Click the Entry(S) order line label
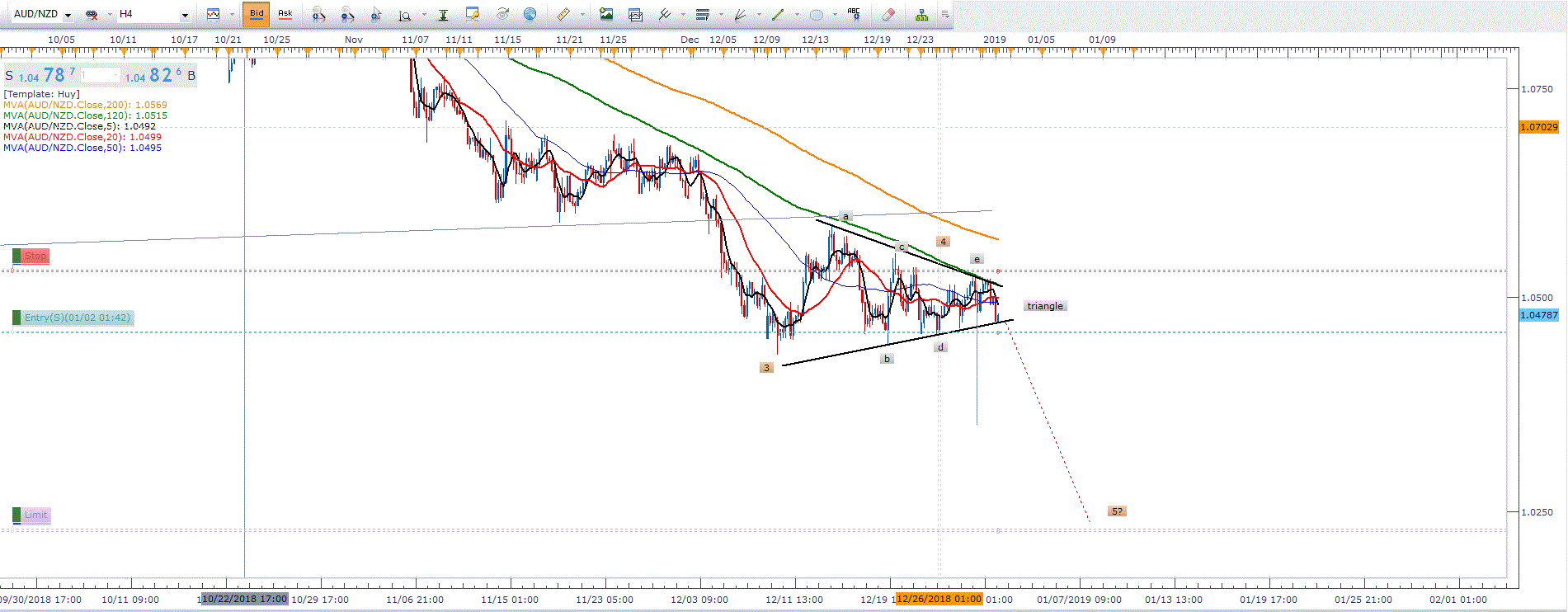 point(77,318)
